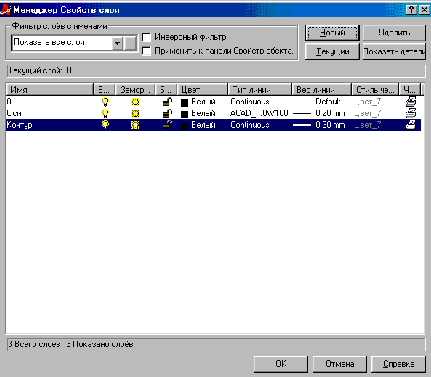Click the padlock icon for layer 0
Screen dimensions: 431x377
[x=167, y=102]
